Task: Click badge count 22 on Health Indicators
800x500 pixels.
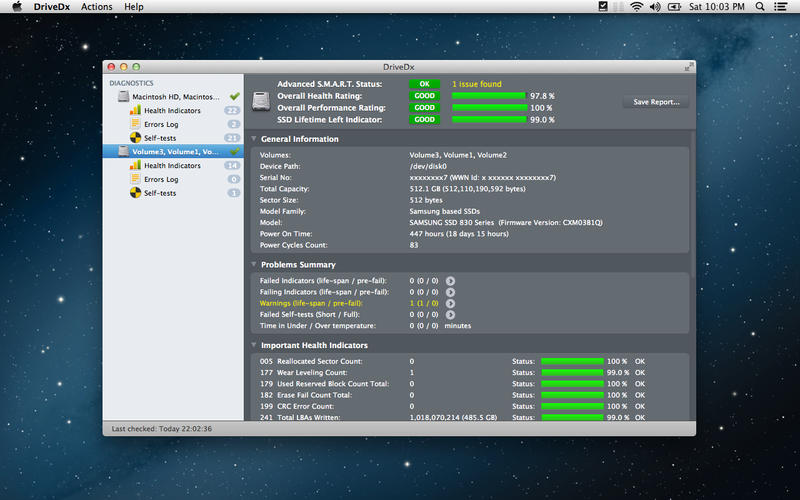Action: tap(232, 110)
